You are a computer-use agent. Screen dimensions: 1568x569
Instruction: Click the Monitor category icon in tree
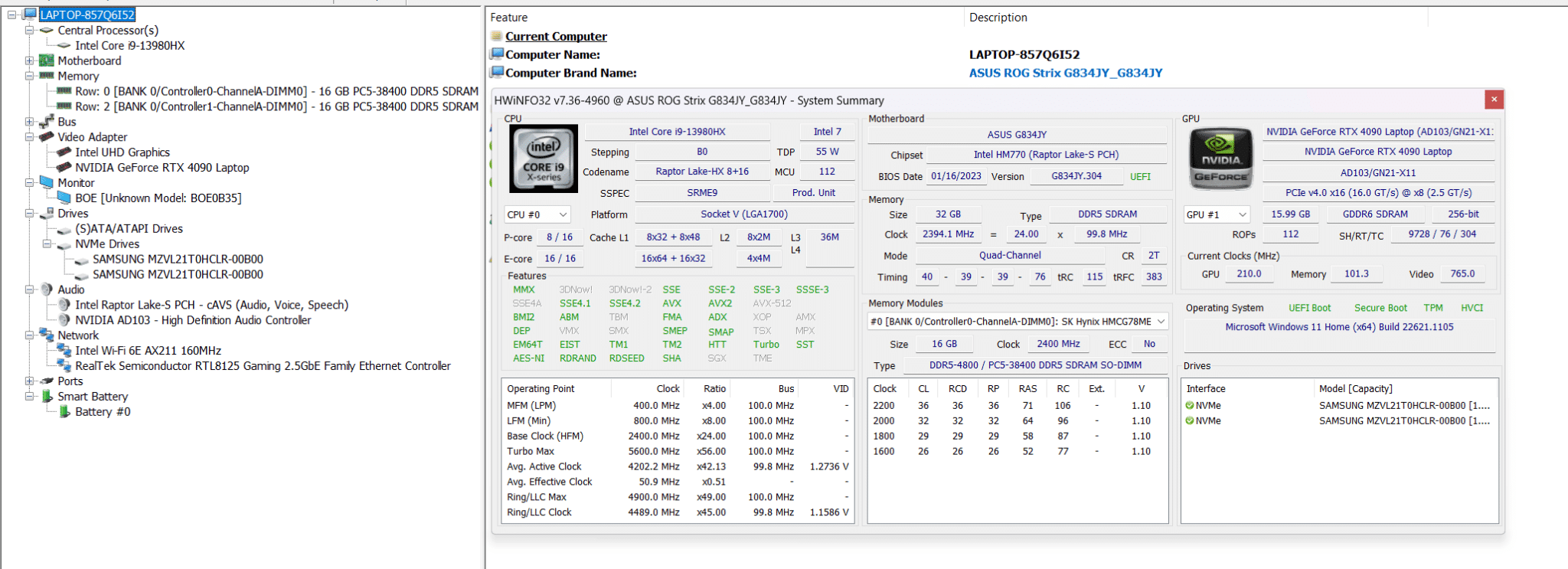47,183
